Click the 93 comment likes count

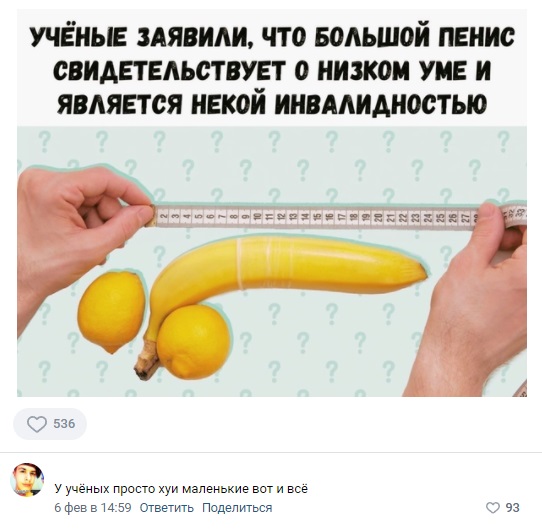(513, 508)
